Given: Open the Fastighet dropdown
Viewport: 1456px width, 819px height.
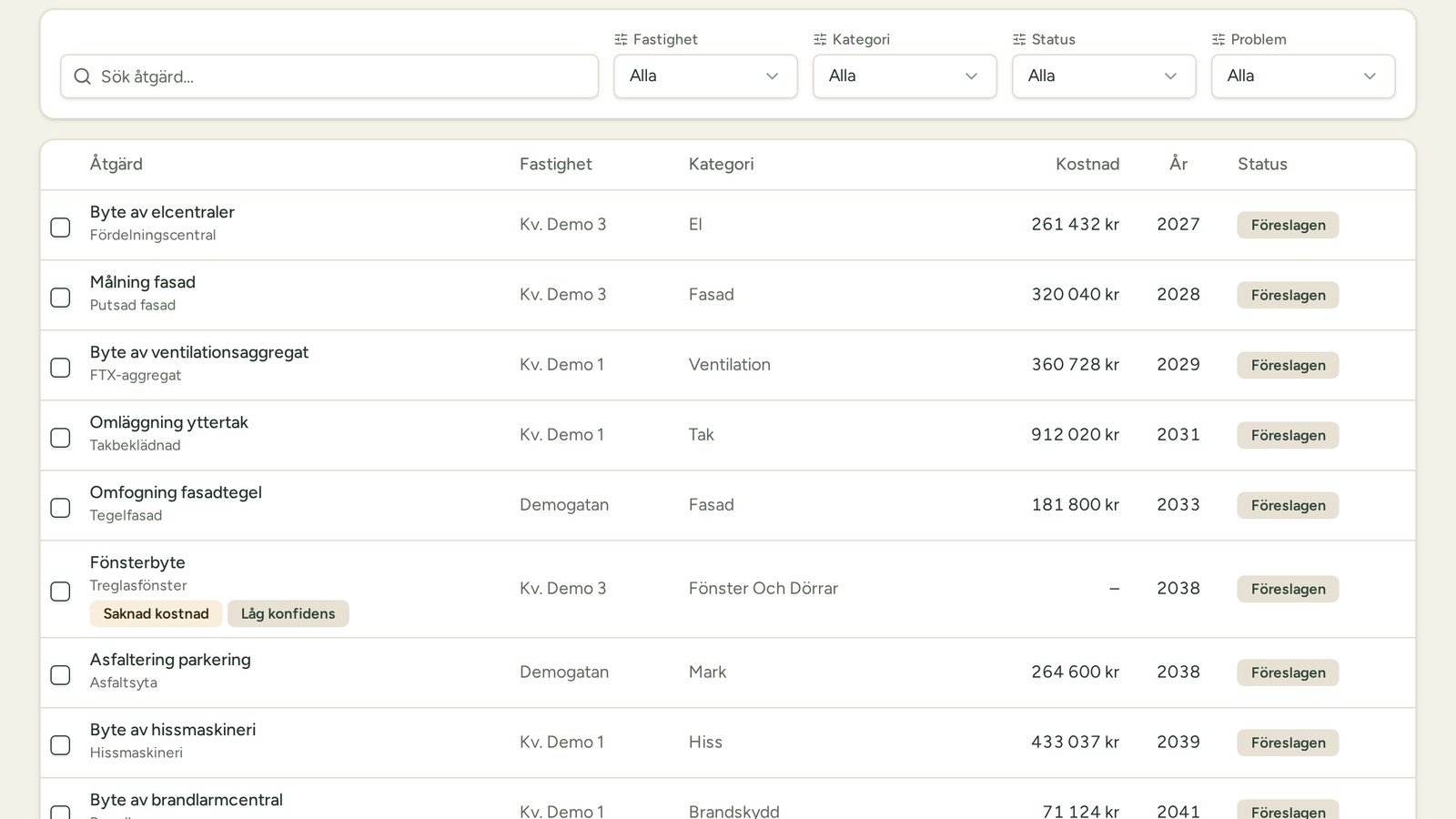Looking at the screenshot, I should [705, 76].
